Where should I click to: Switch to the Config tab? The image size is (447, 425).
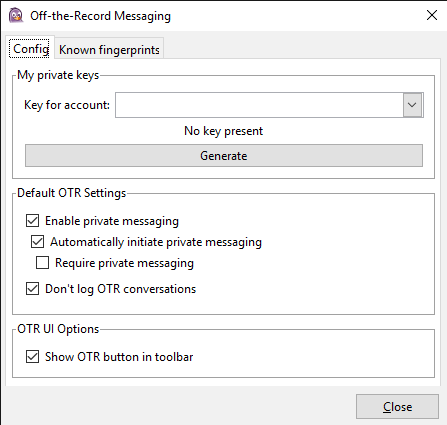[31, 49]
